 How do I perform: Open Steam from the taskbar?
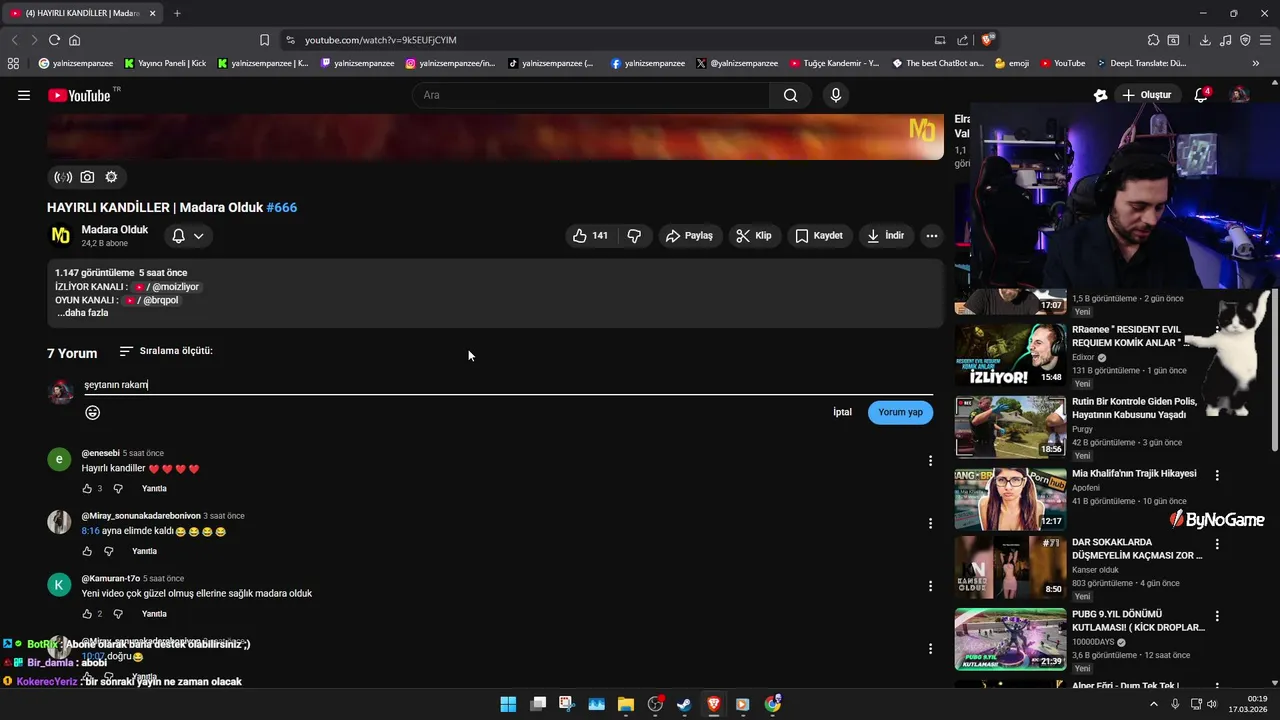pos(684,704)
